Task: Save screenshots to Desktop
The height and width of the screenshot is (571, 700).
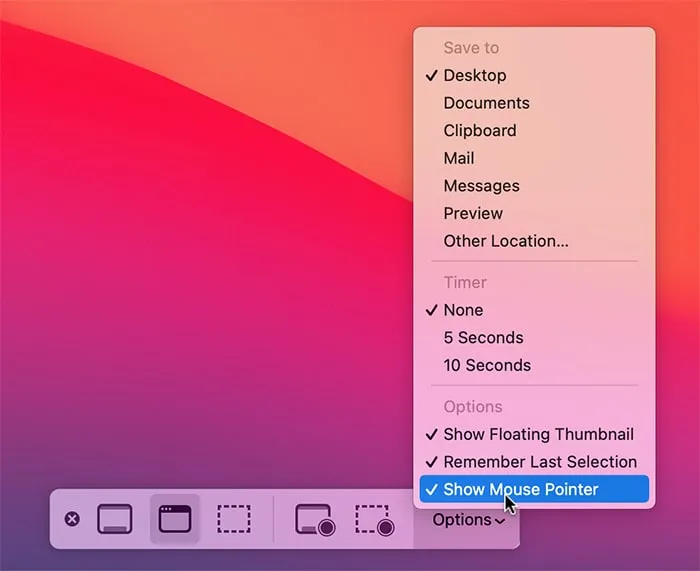Action: click(x=474, y=75)
